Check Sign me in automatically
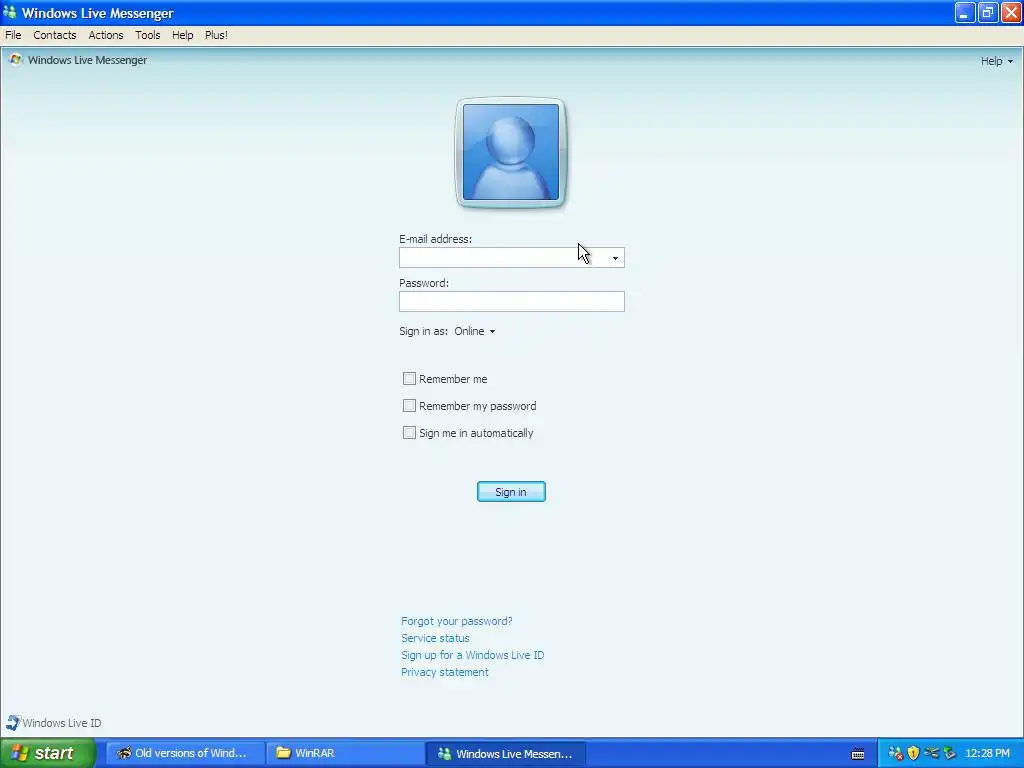 click(x=409, y=432)
